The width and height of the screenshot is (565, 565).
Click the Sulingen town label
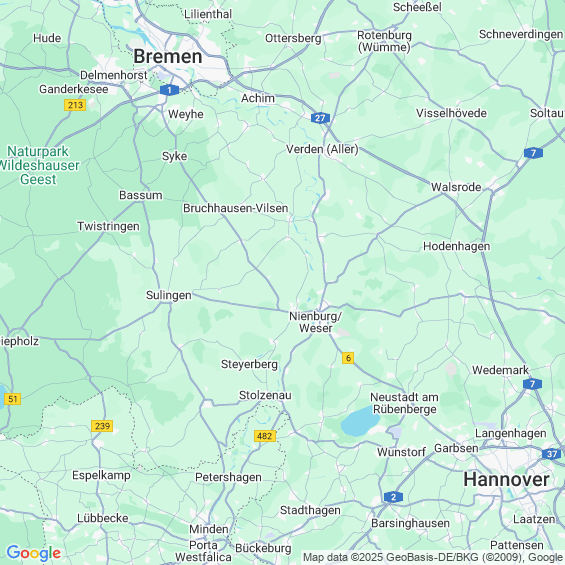point(169,295)
